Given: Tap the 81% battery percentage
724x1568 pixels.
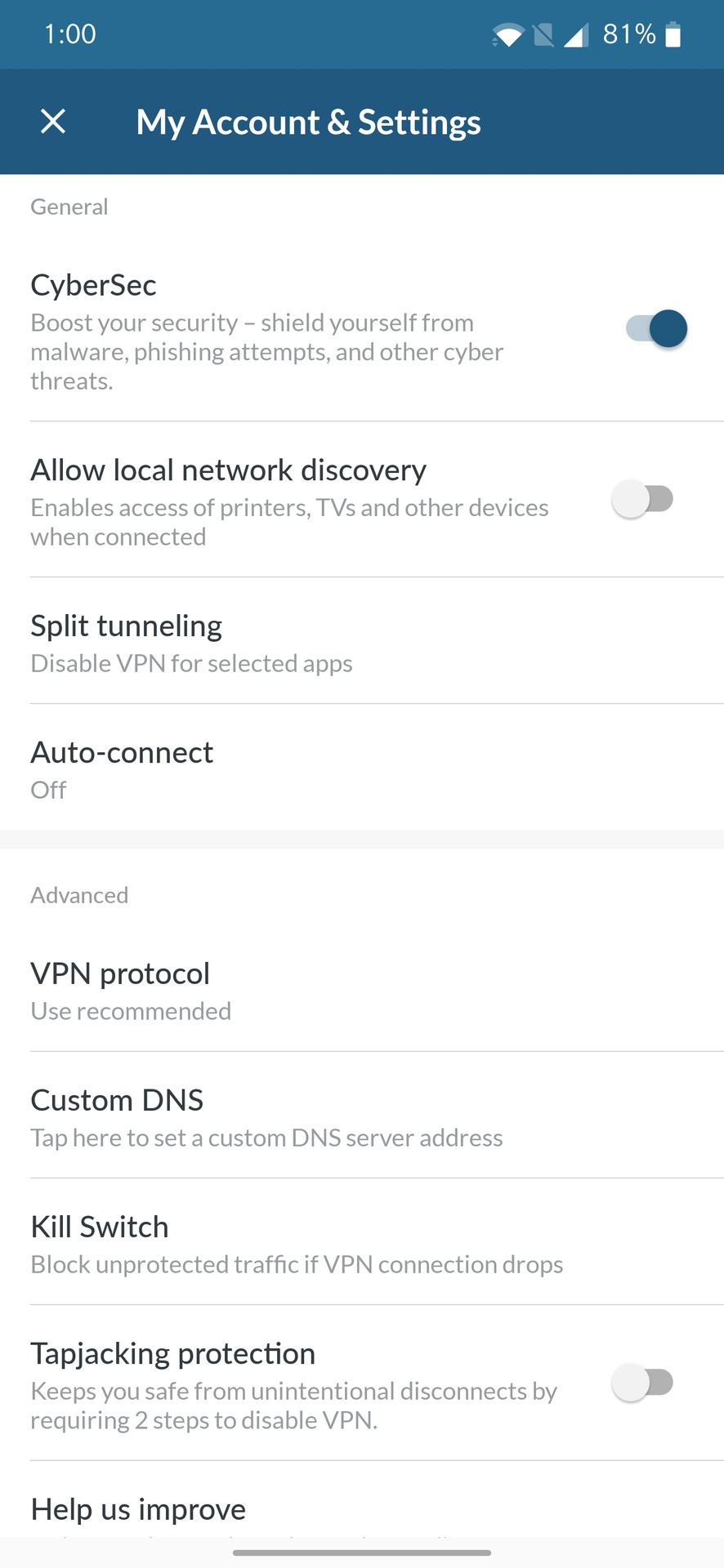Looking at the screenshot, I should [x=629, y=34].
